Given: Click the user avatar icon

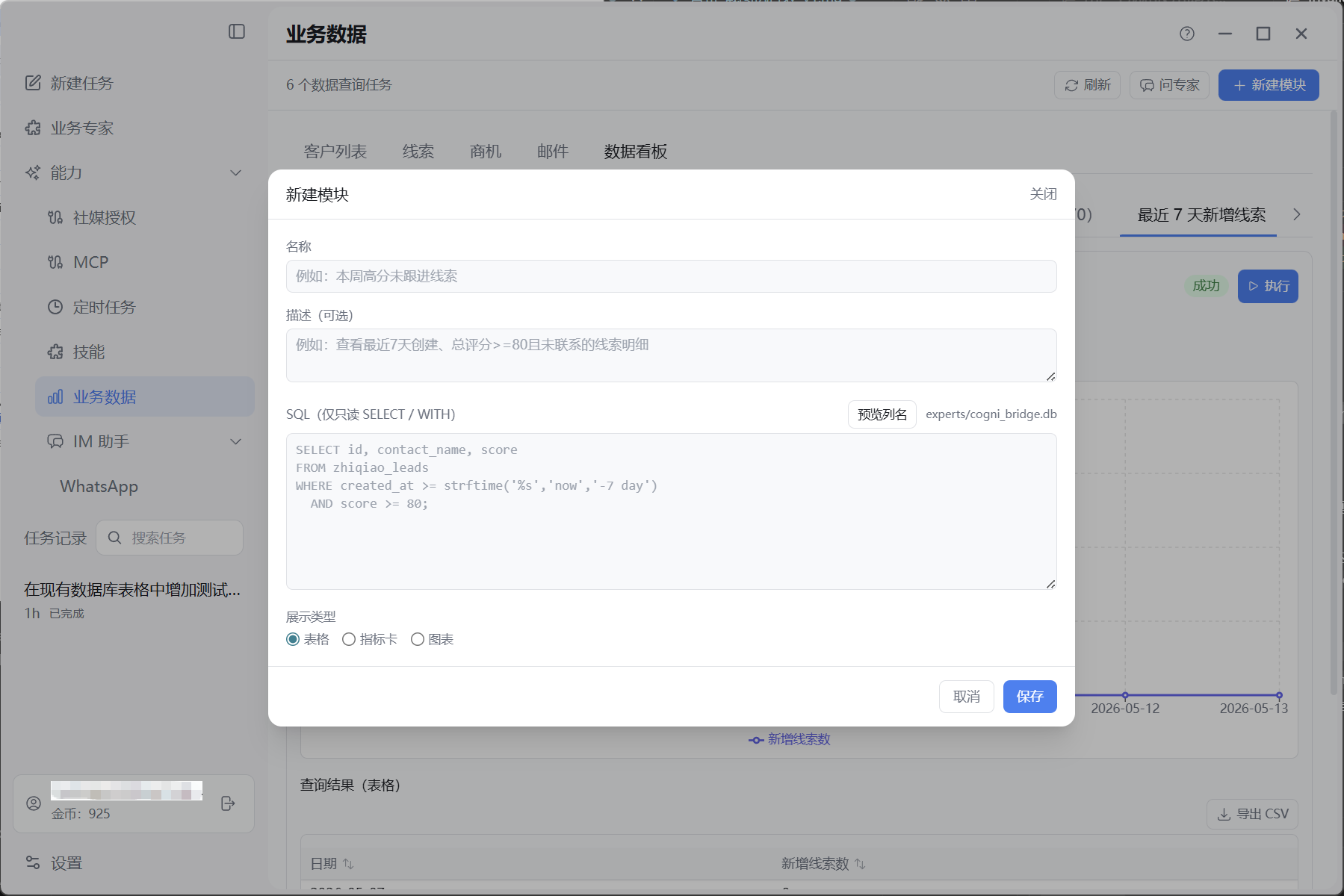Looking at the screenshot, I should click(34, 803).
